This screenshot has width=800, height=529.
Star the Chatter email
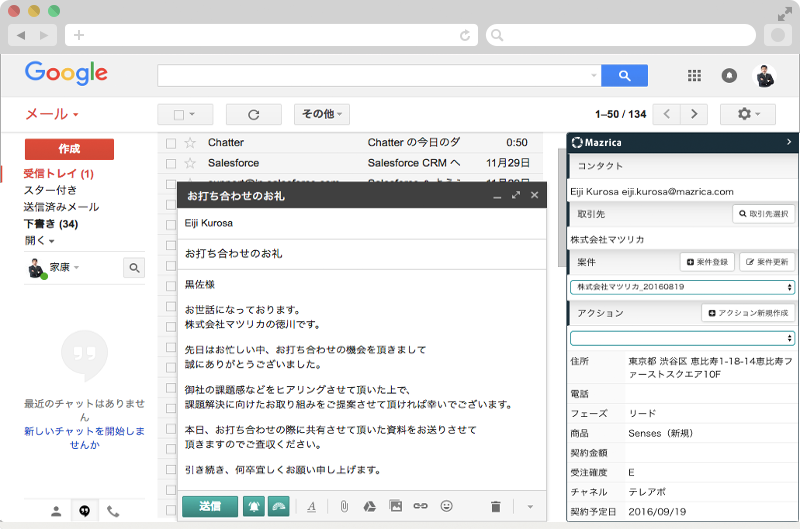coord(190,143)
